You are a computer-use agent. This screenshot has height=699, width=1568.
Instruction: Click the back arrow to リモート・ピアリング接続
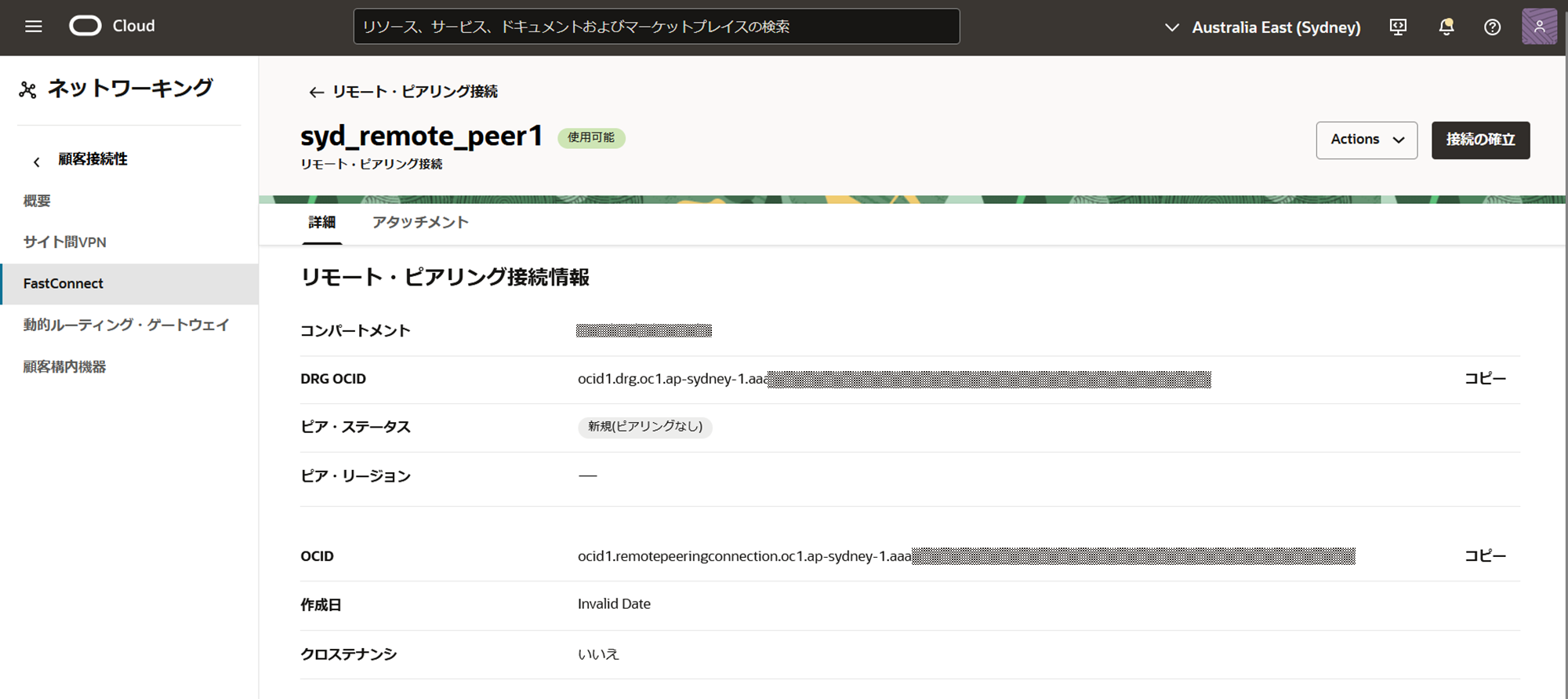[316, 93]
